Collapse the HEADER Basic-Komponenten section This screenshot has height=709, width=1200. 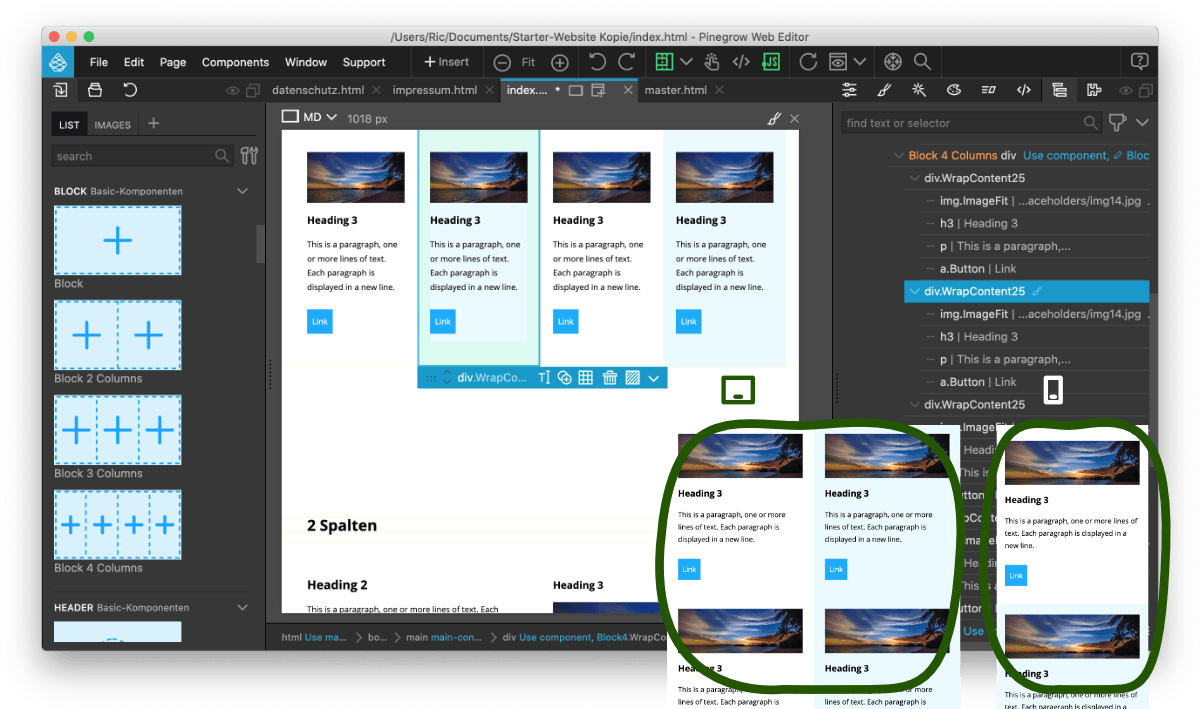click(x=242, y=607)
